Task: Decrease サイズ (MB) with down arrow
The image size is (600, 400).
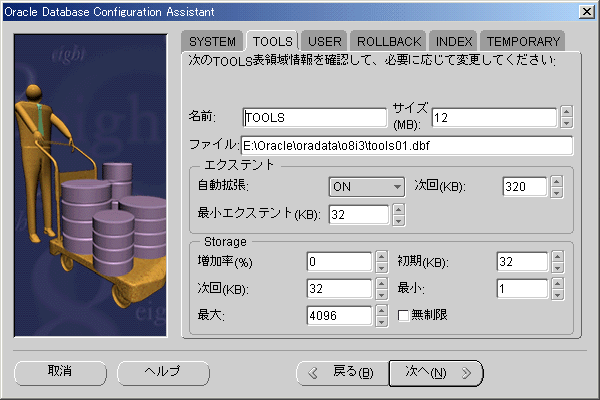Action: [566, 122]
